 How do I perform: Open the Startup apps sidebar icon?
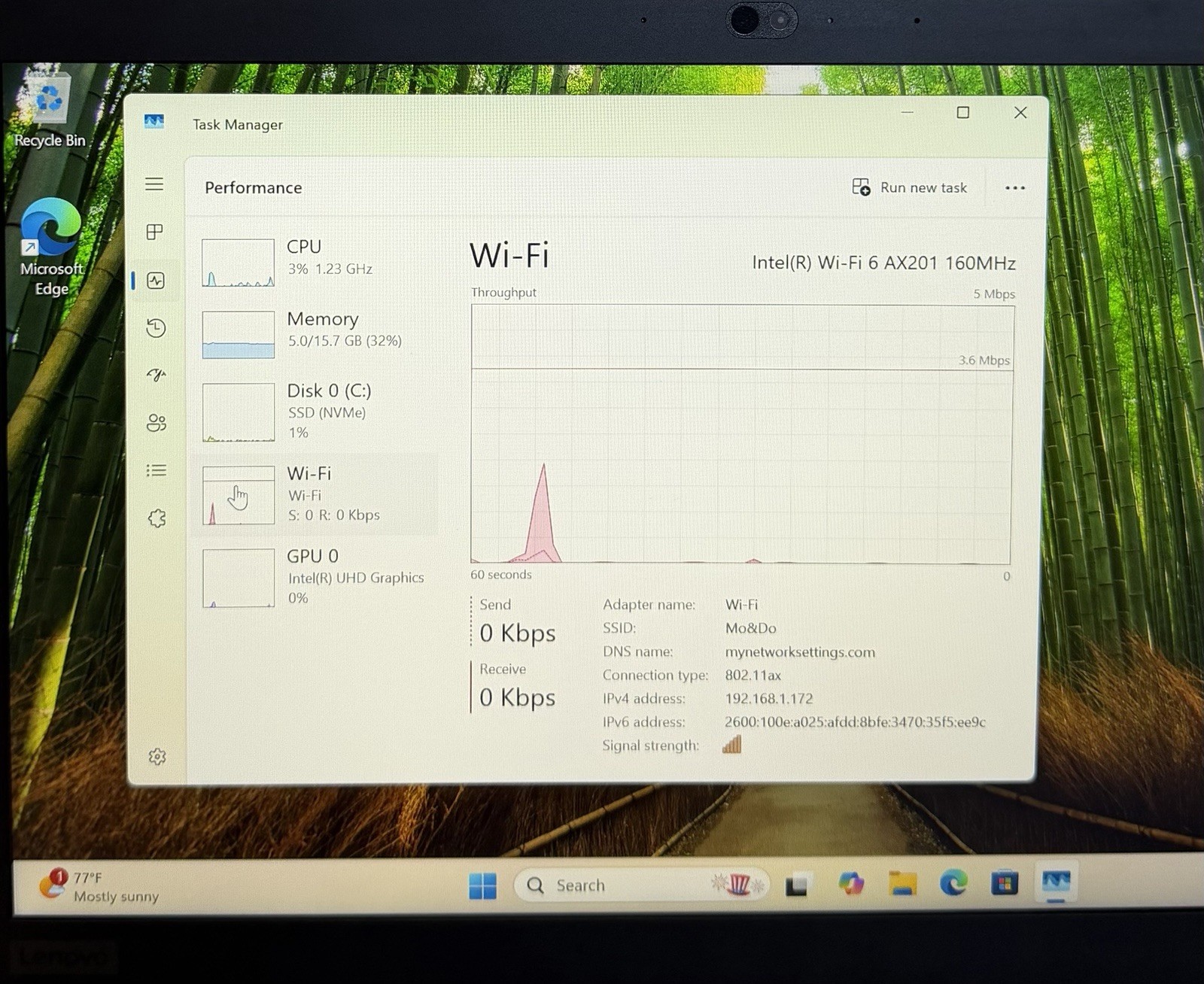pyautogui.click(x=156, y=375)
